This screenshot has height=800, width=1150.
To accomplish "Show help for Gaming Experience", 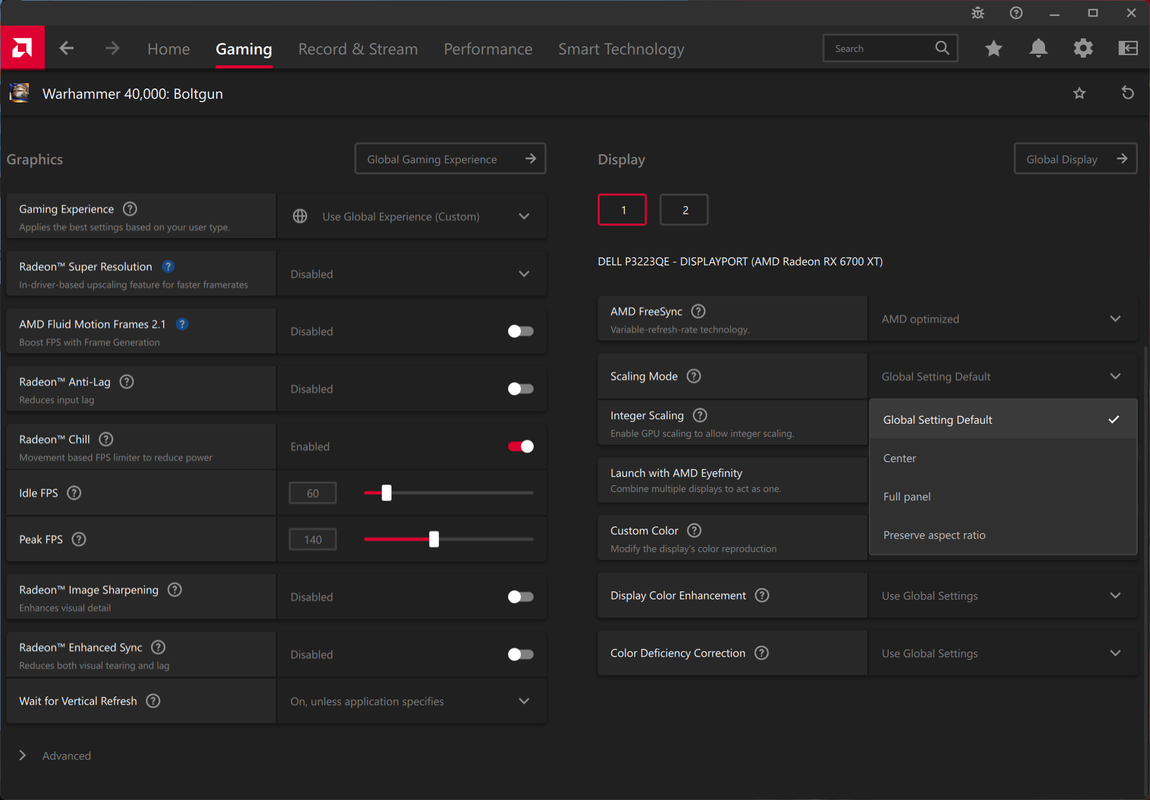I will click(x=130, y=209).
